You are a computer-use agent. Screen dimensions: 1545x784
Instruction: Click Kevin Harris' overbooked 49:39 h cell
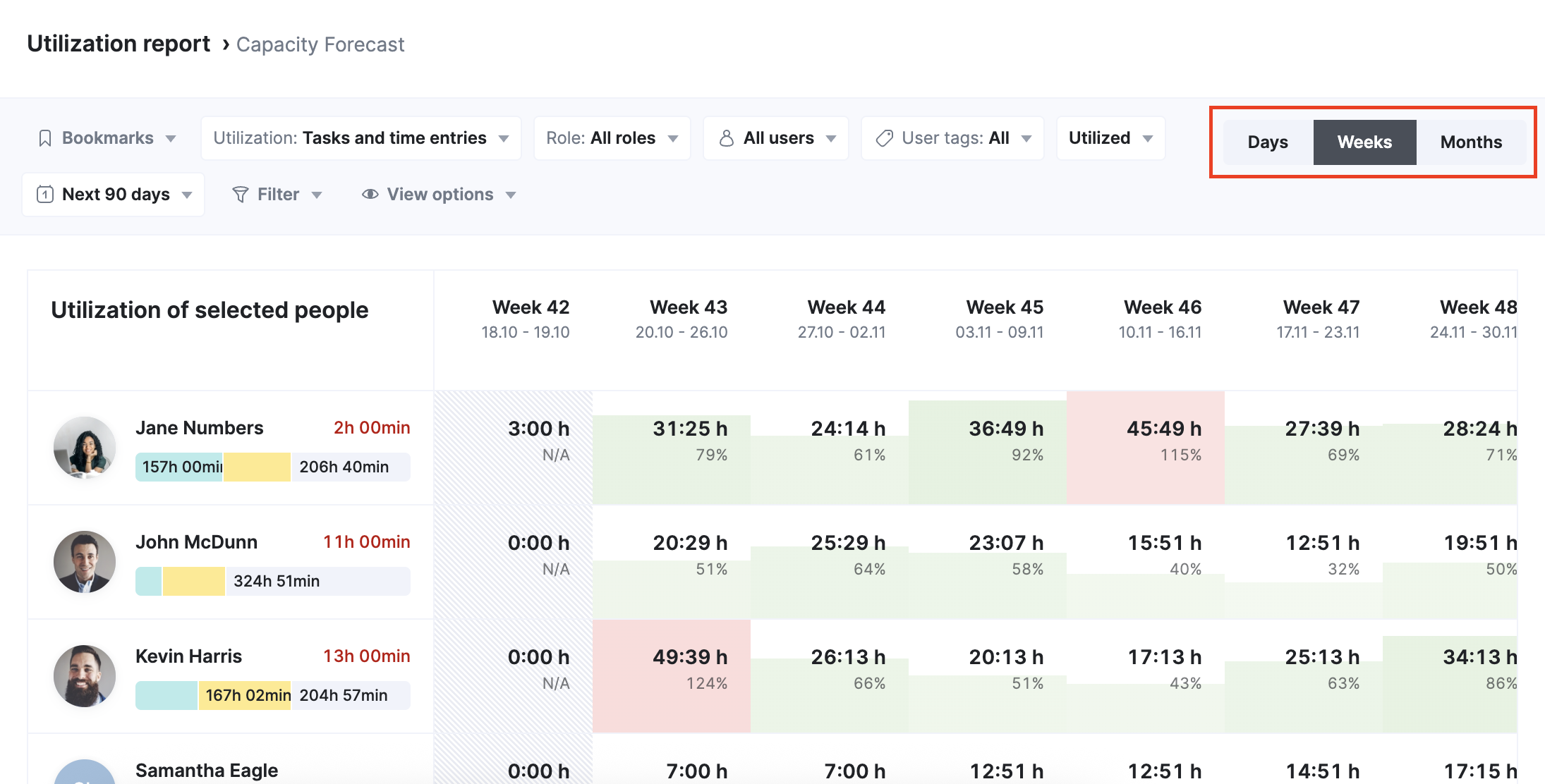672,676
